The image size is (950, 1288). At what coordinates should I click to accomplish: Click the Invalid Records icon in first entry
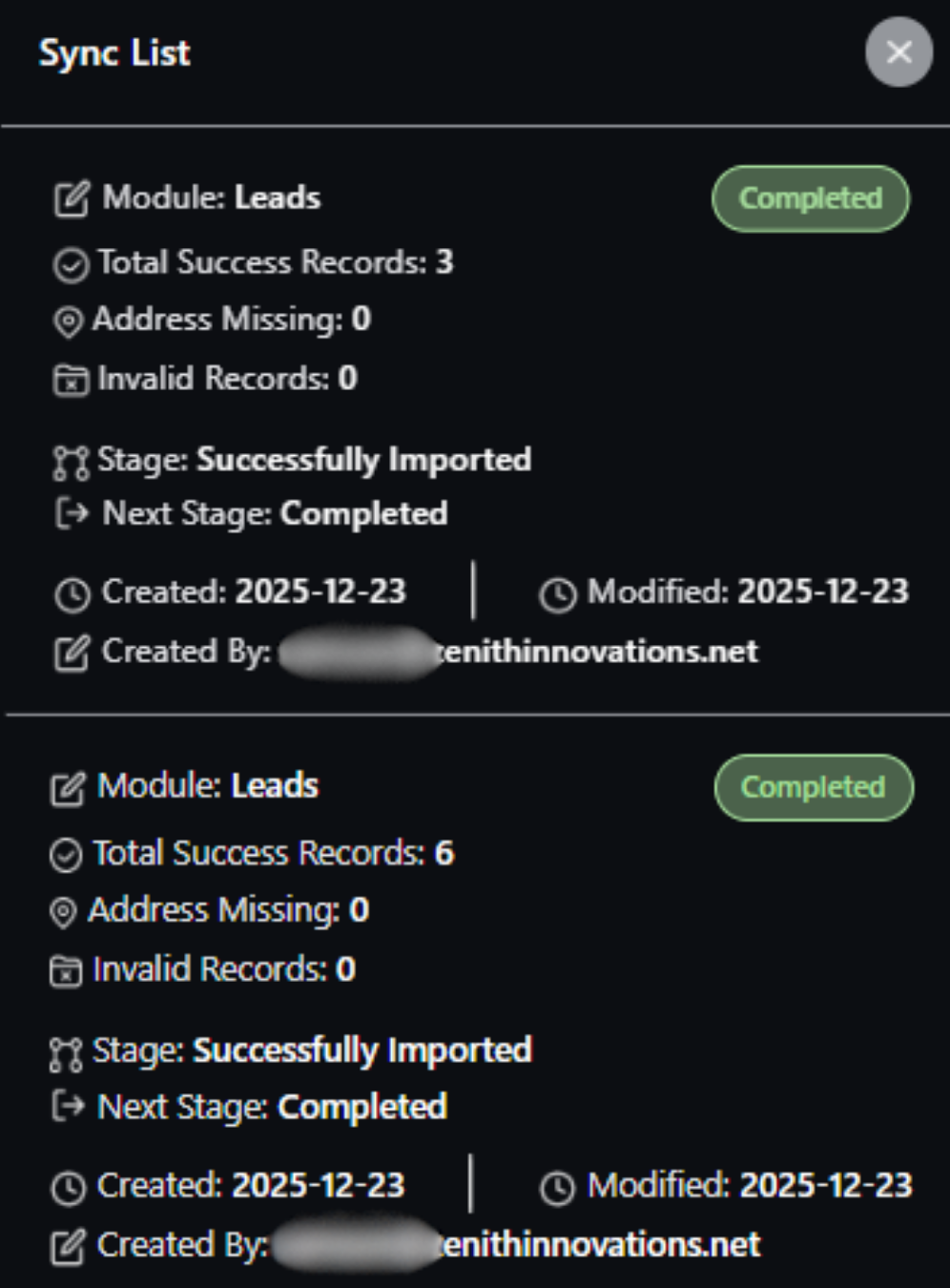(71, 380)
